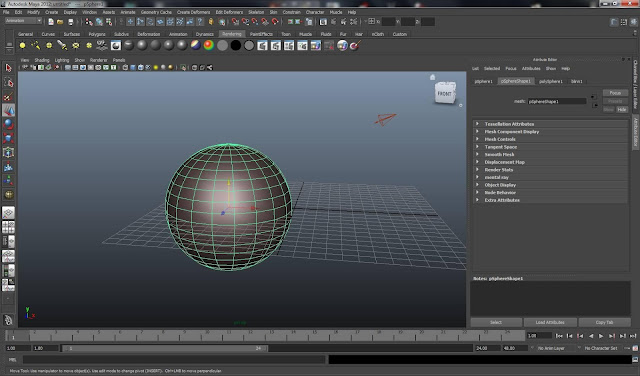Click the Open Scene folder icon
The image size is (640, 376).
(60, 22)
